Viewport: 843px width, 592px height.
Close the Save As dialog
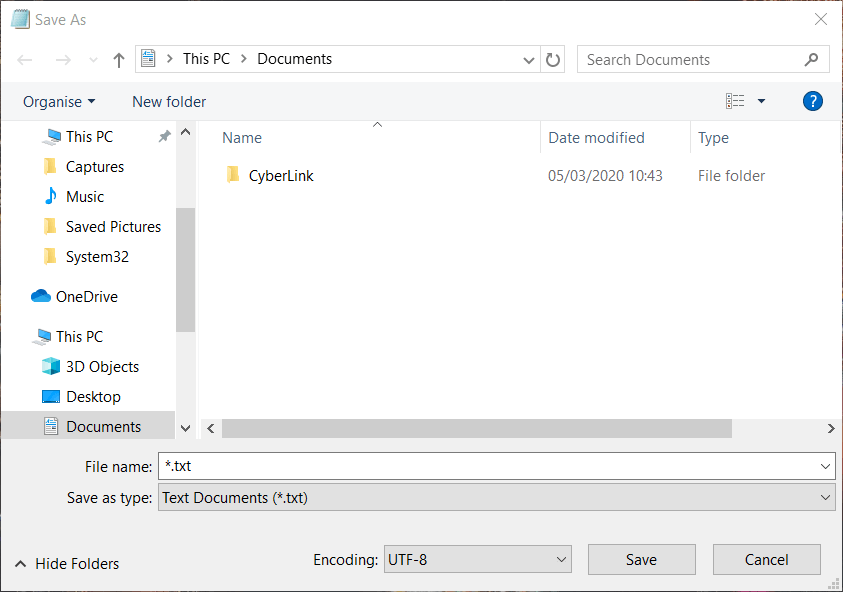(x=820, y=19)
